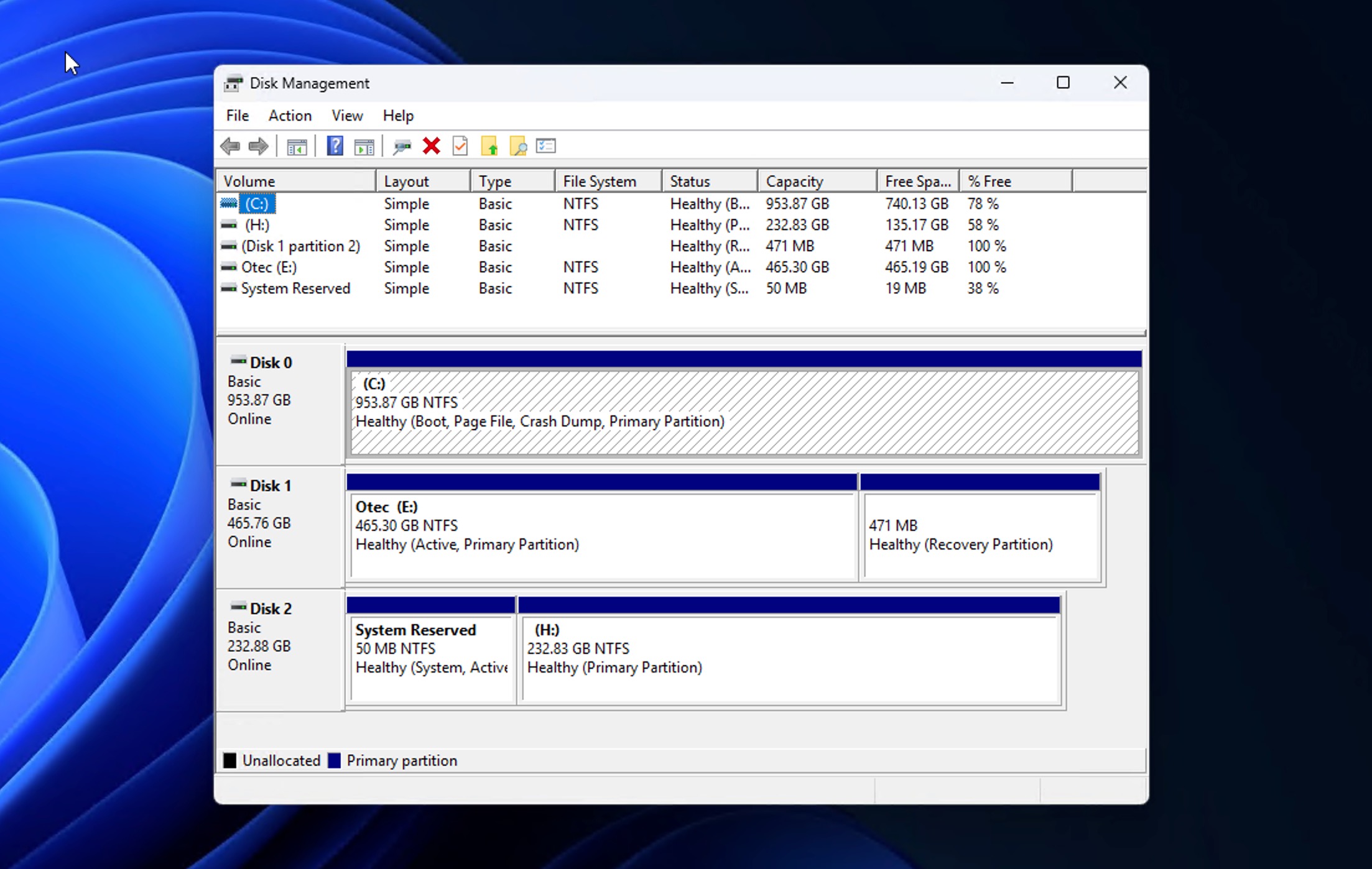This screenshot has width=1372, height=869.
Task: Open the Action menu
Action: (290, 116)
